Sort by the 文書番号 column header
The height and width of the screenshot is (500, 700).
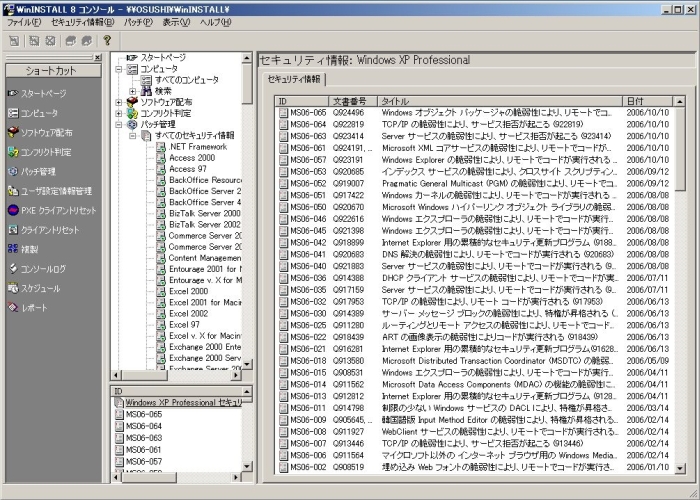[353, 101]
